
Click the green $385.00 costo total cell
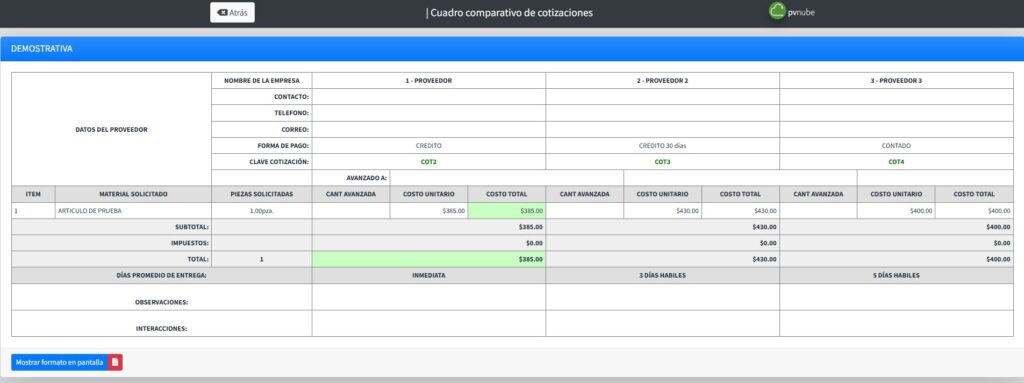point(507,210)
